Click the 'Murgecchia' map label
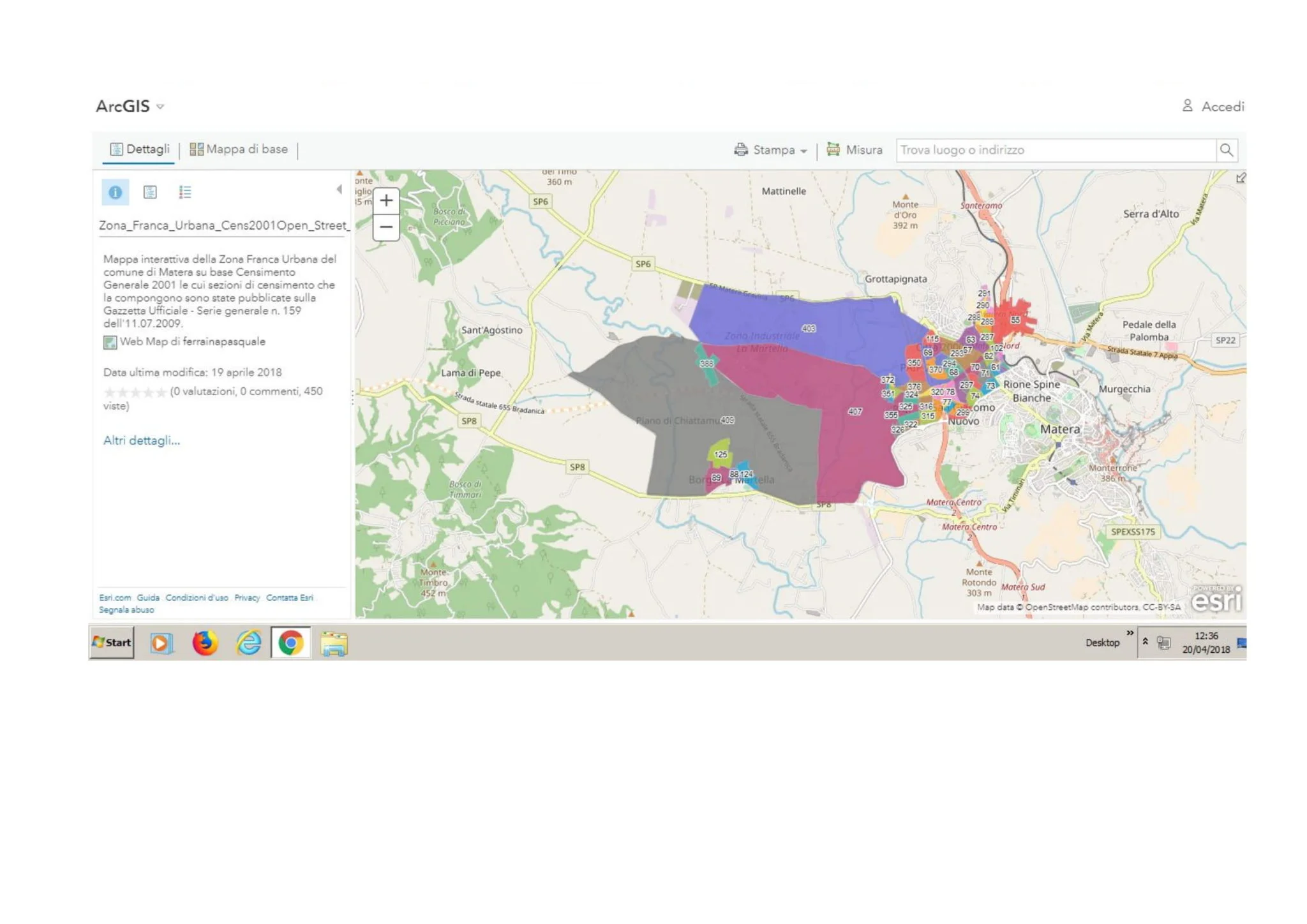The width and height of the screenshot is (1307, 924). (1124, 389)
